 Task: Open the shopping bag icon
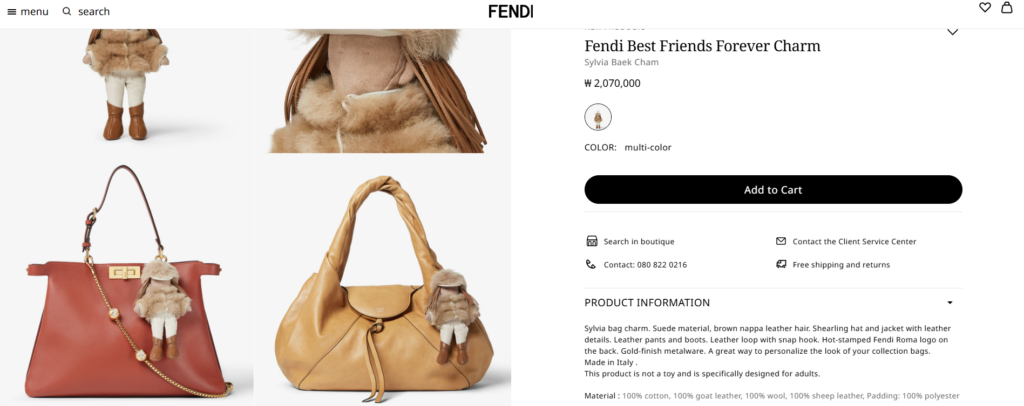1006,8
